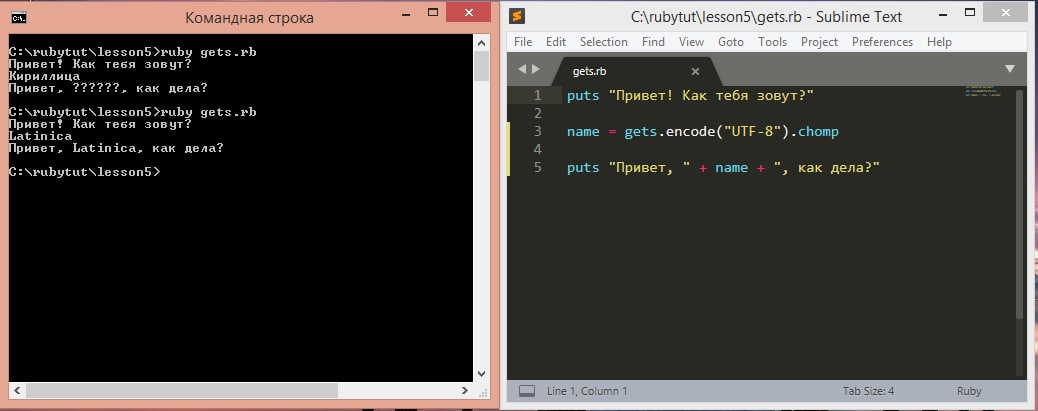Toggle the side bar icon in Sublime status bar
Image resolution: width=1038 pixels, height=411 pixels.
point(526,391)
